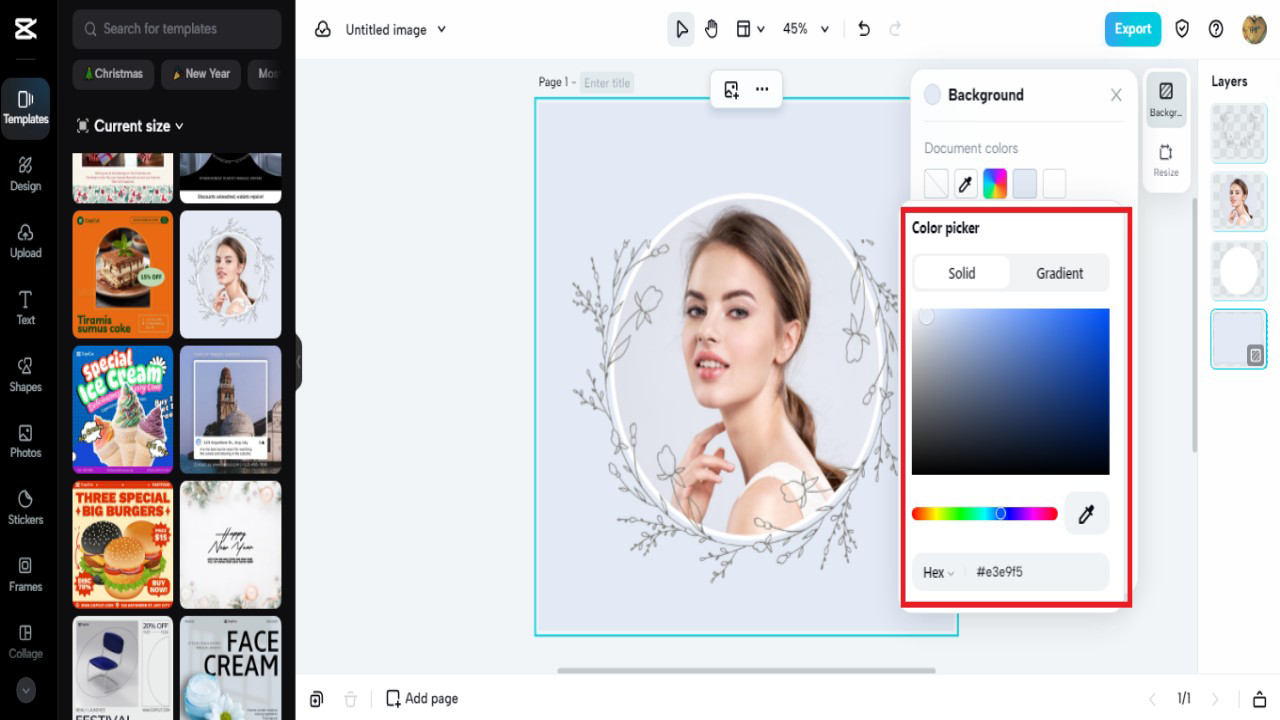This screenshot has width=1280, height=720.
Task: Open the 45% zoom level dropdown
Action: click(806, 29)
